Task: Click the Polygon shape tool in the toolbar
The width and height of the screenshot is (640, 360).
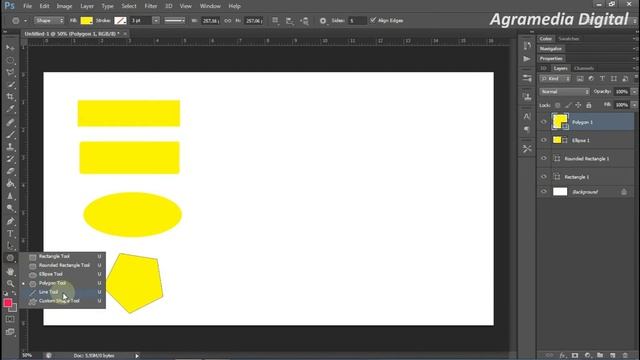Action: 10,258
